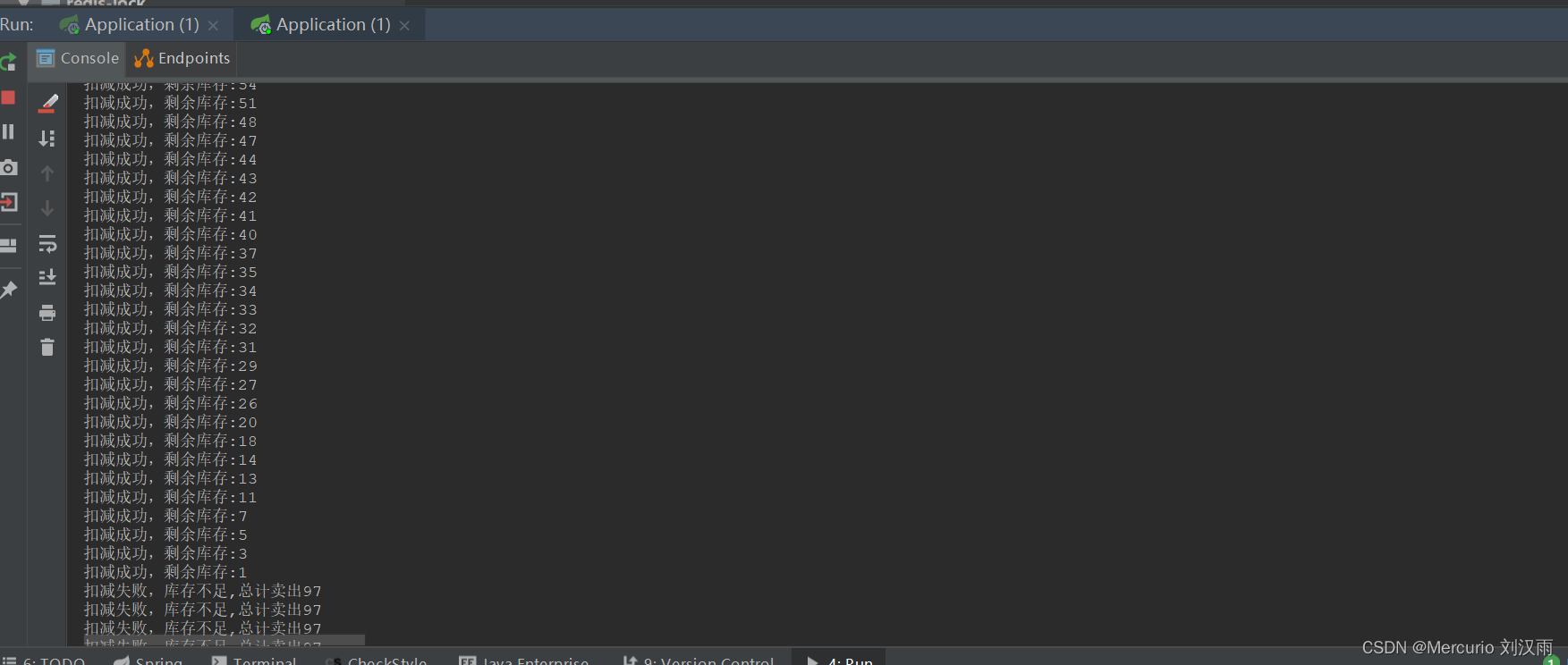Click the log line with remaining stock 31
1568x665 pixels.
171,348
